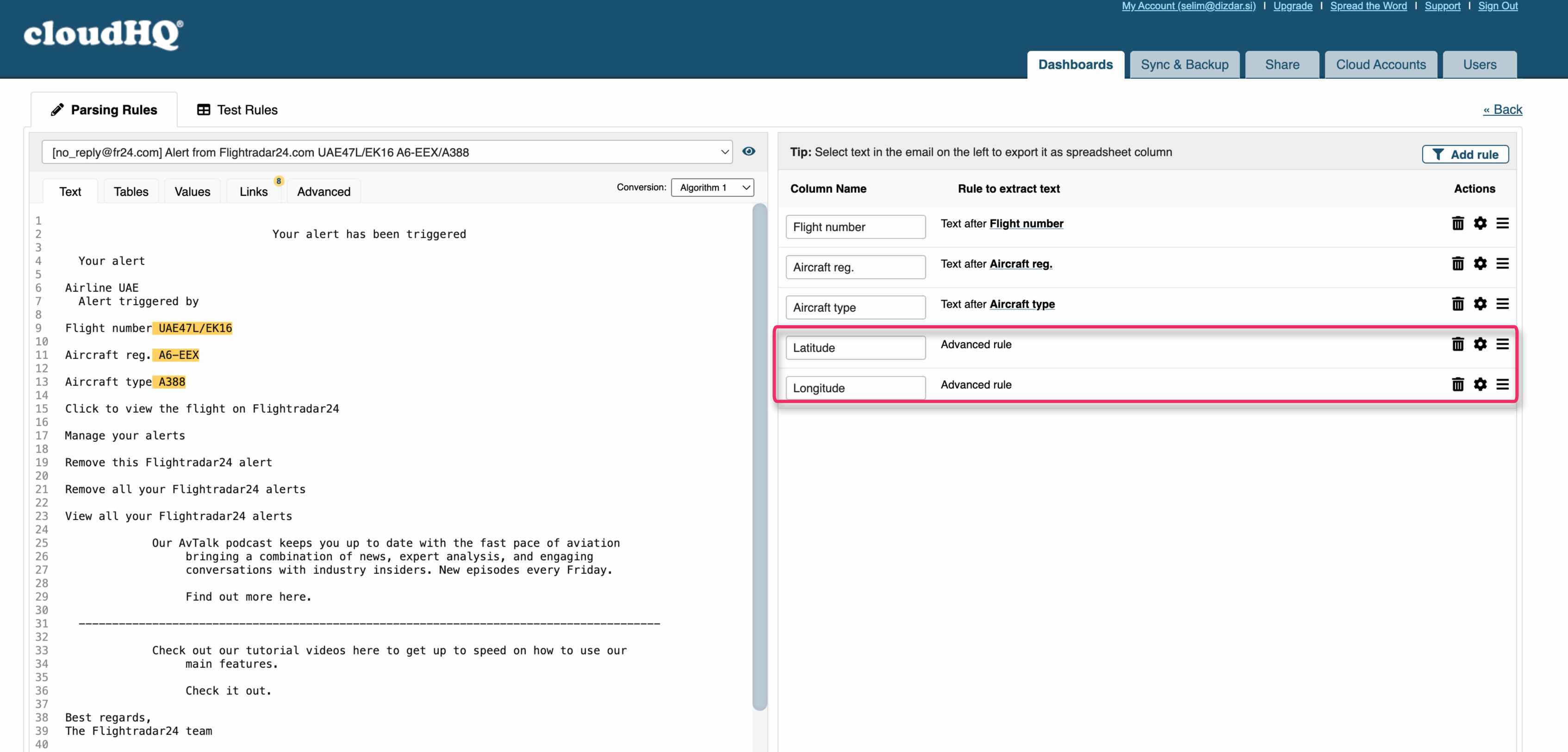
Task: Click the 'Find out more here.' line
Action: (x=249, y=597)
